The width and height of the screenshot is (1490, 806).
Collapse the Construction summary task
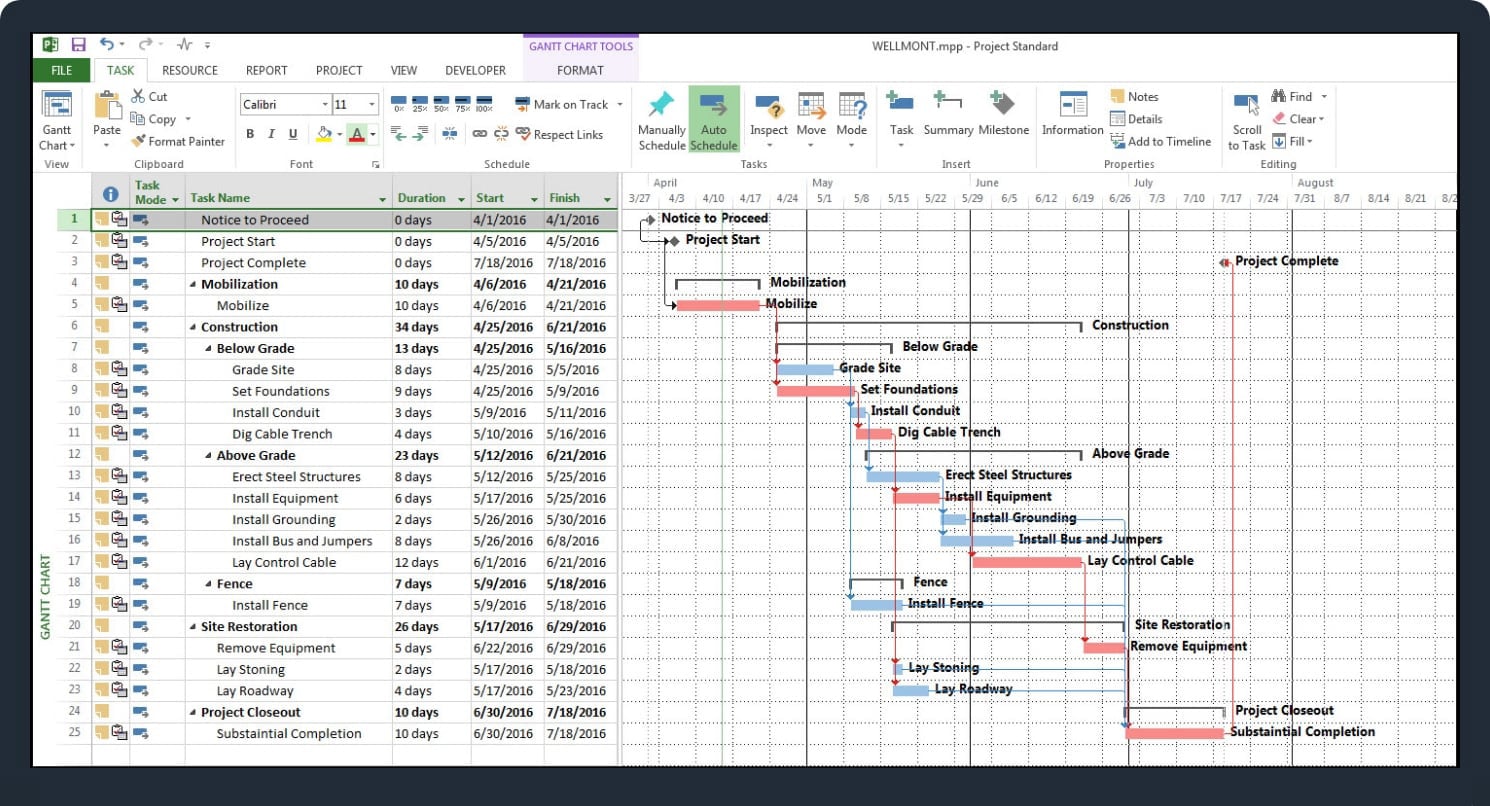(192, 327)
